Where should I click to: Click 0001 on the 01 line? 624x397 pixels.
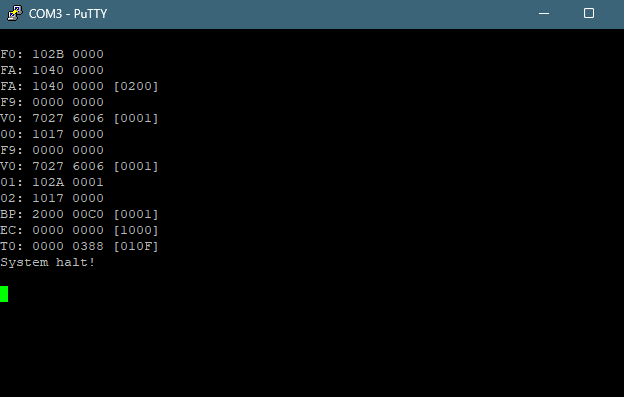[x=88, y=182]
